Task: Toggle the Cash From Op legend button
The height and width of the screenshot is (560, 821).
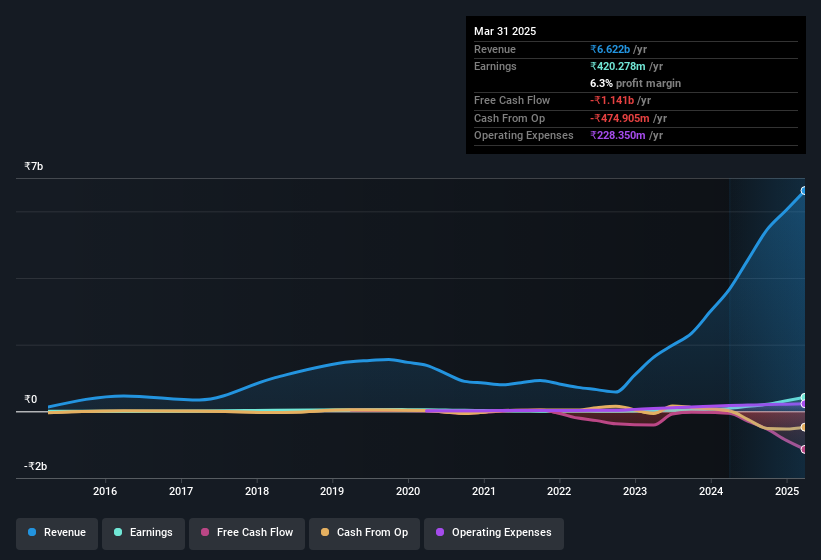Action: coord(364,533)
